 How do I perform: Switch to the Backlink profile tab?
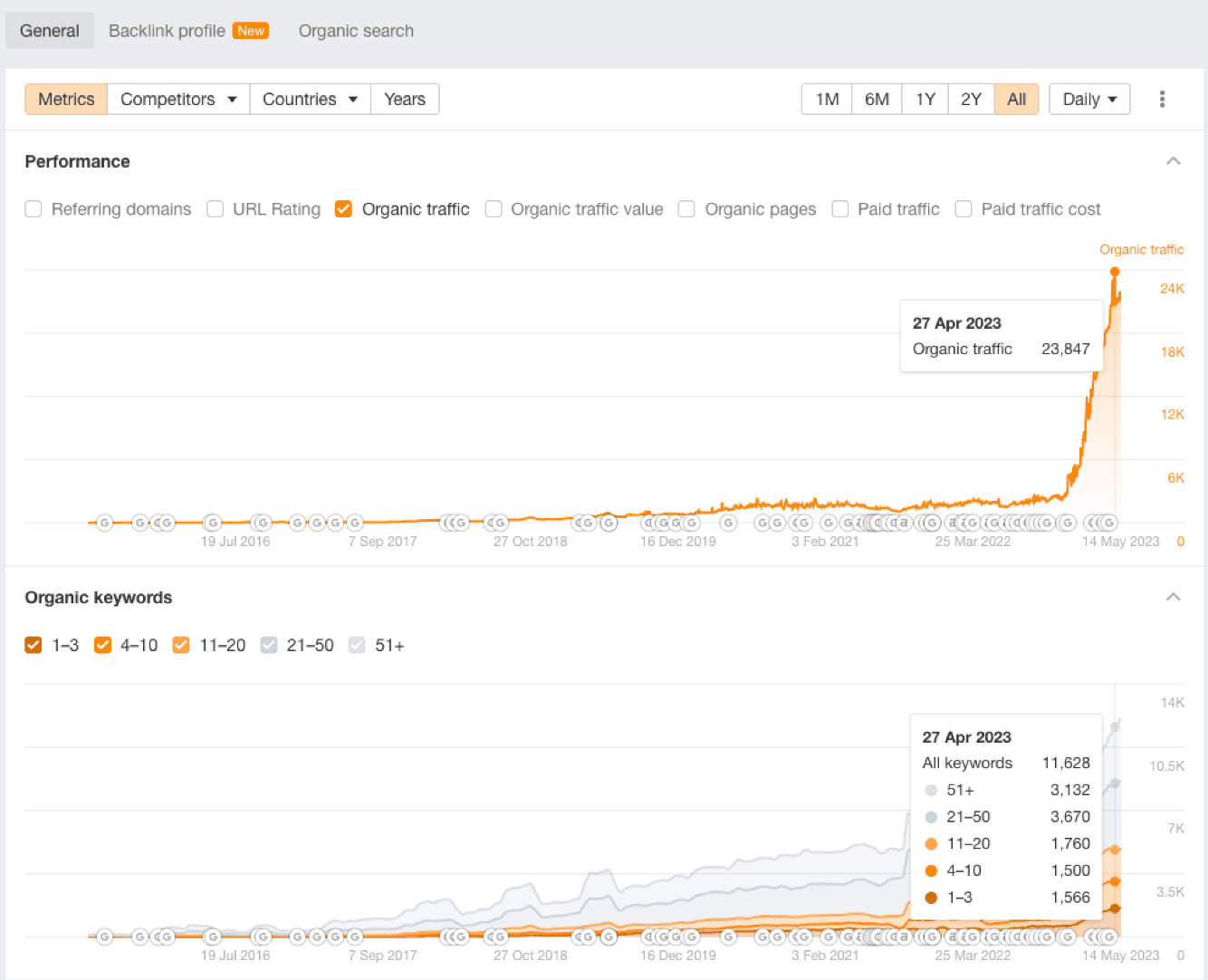pyautogui.click(x=168, y=31)
